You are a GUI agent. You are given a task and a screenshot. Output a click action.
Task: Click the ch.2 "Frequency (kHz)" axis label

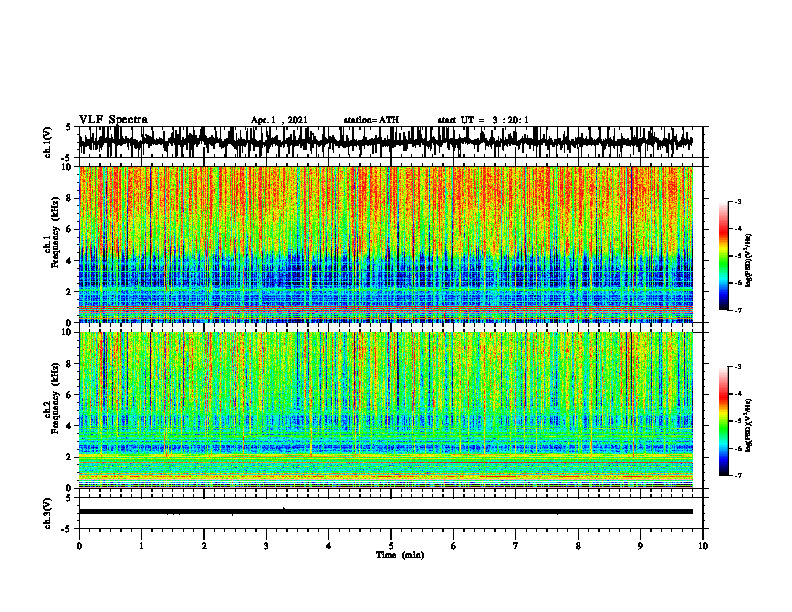coord(56,397)
